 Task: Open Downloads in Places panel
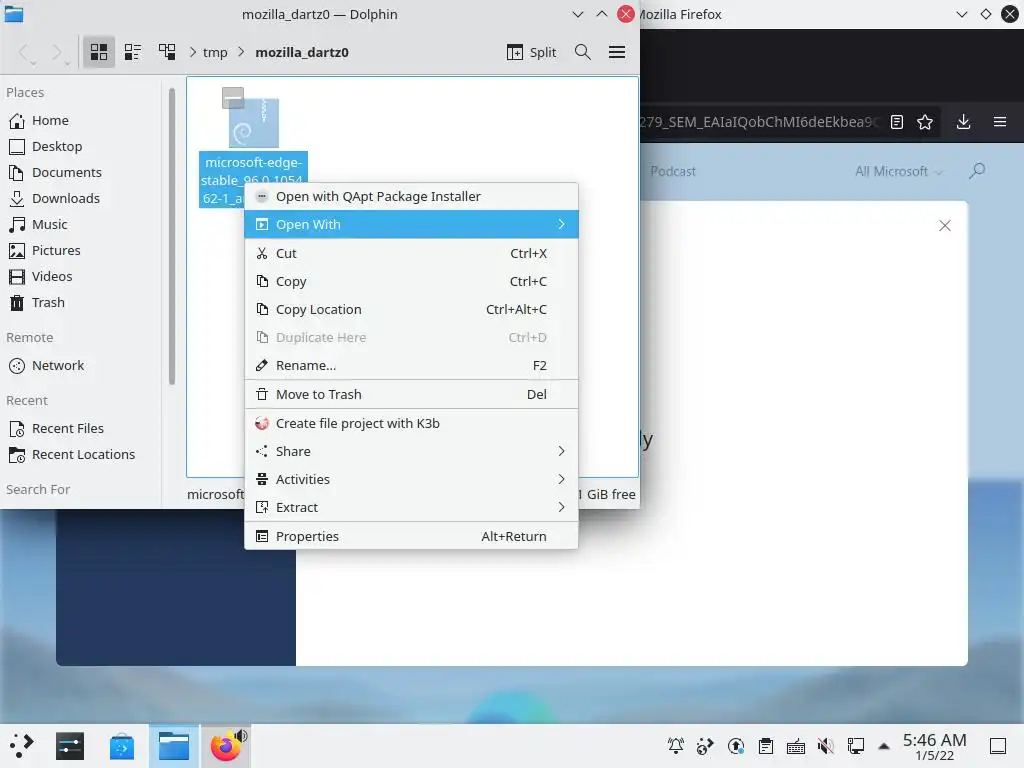point(65,199)
